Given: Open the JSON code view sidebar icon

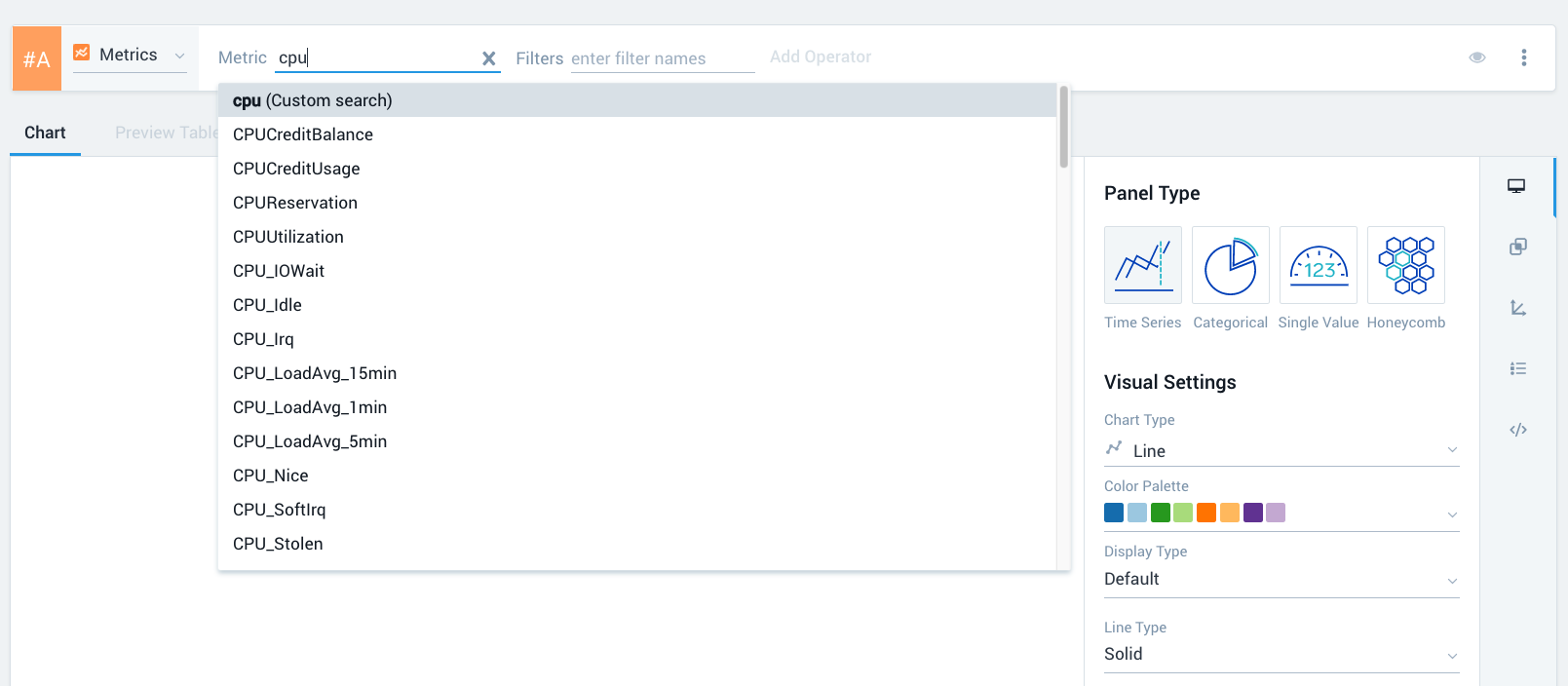Looking at the screenshot, I should 1517,430.
